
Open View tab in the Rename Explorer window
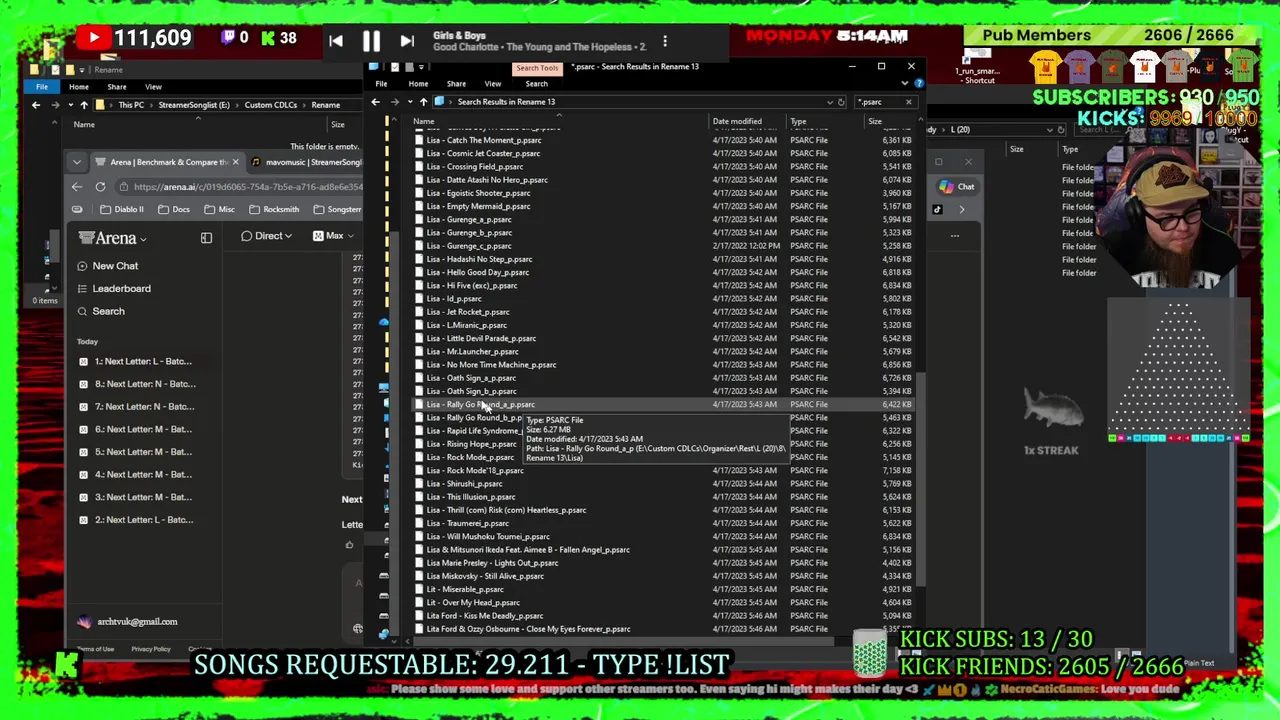click(x=153, y=87)
